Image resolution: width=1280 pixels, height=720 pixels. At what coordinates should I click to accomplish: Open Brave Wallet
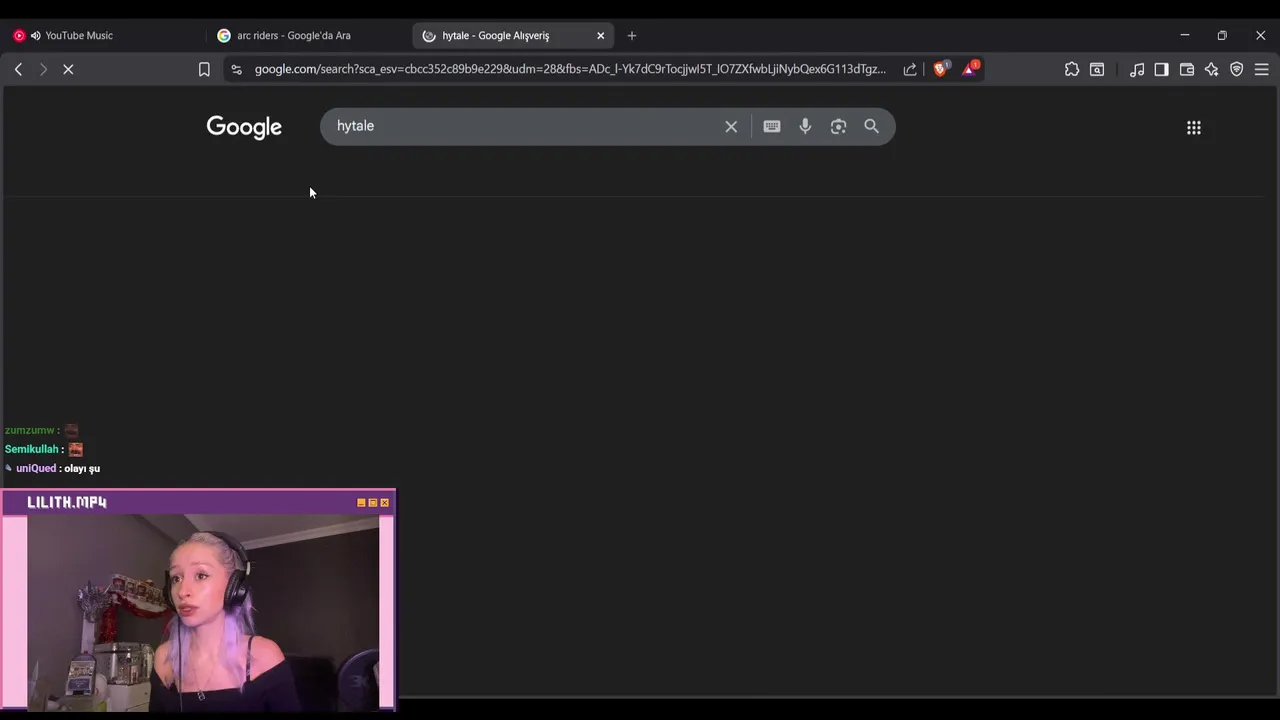[1187, 69]
